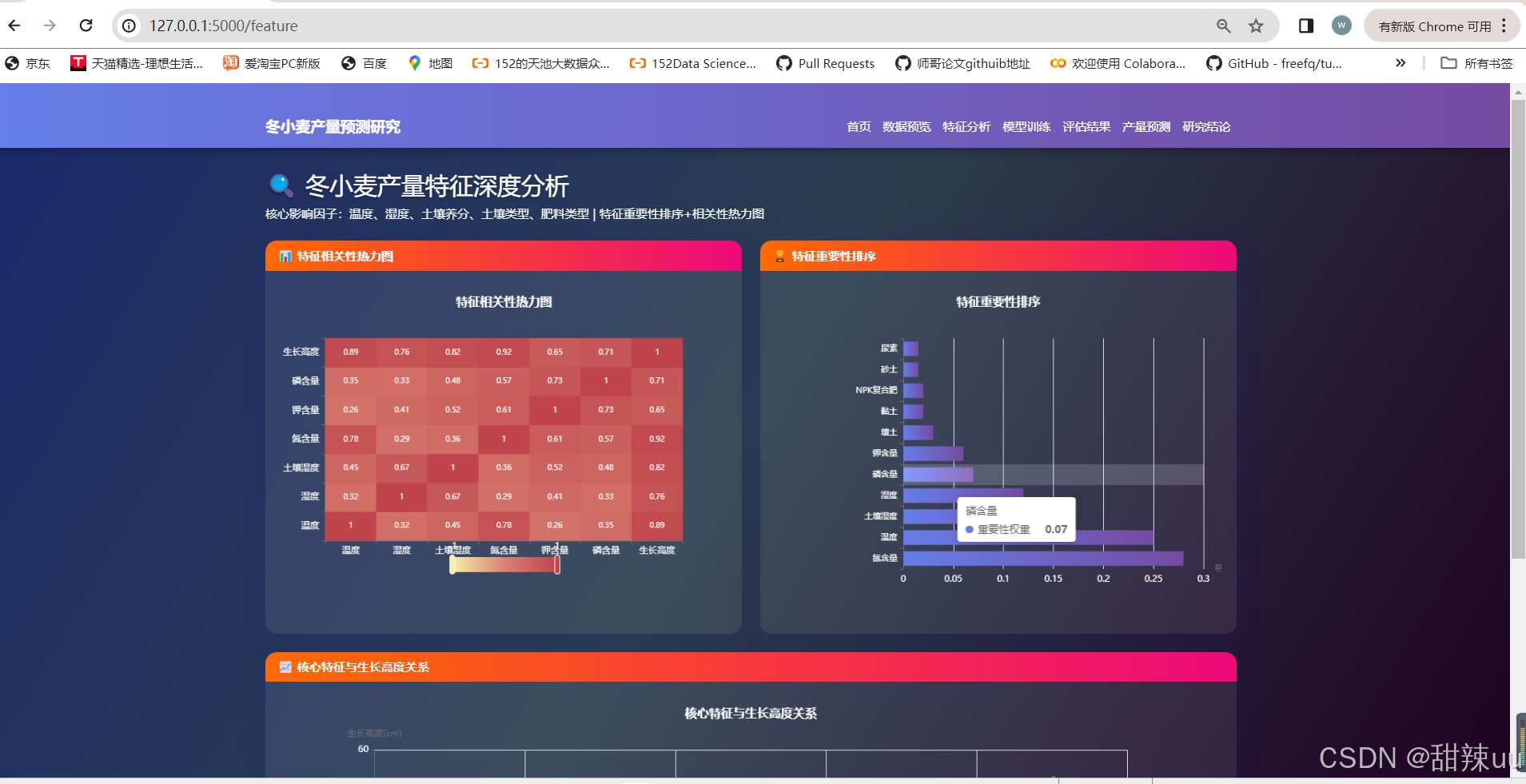The width and height of the screenshot is (1526, 784).
Task: Go to the 数据预览 nav item
Action: (x=906, y=127)
